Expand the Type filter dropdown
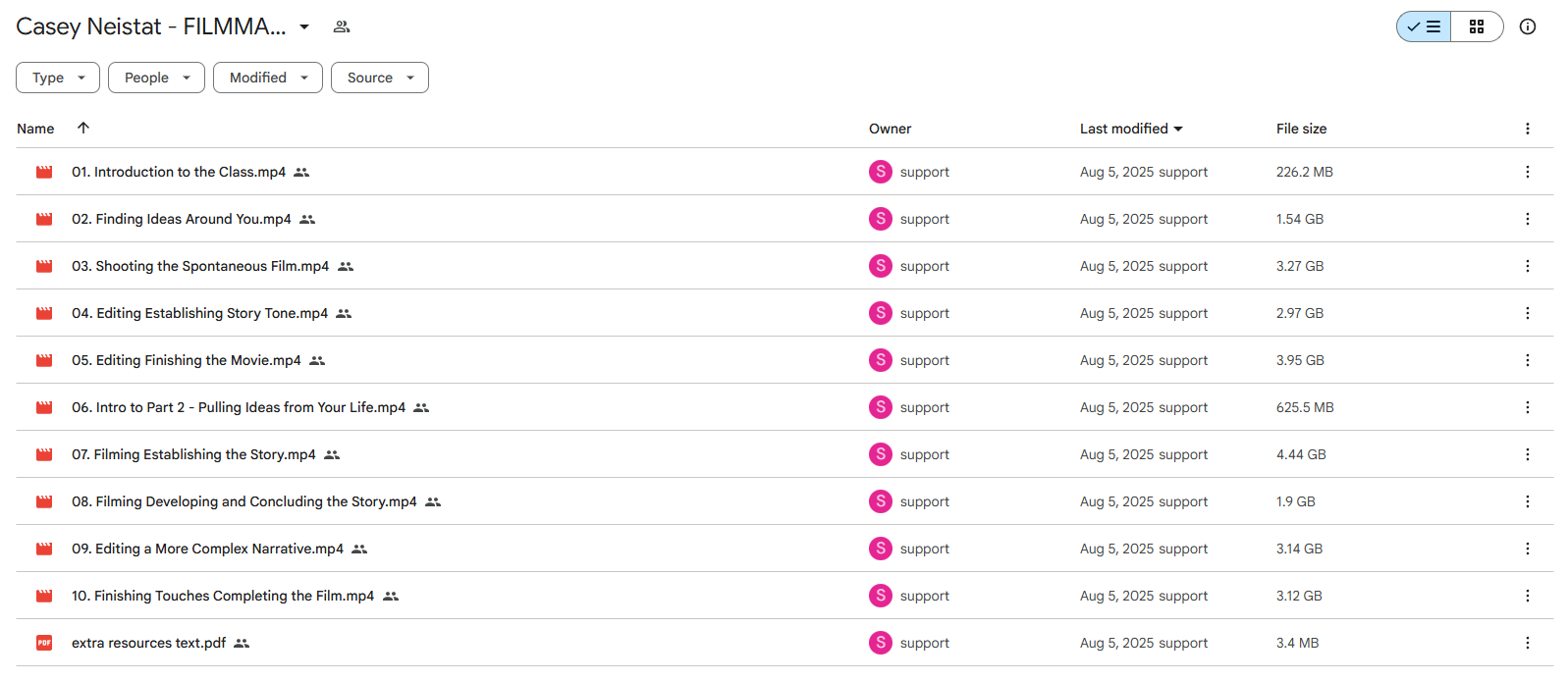The width and height of the screenshot is (1568, 681). pos(58,78)
